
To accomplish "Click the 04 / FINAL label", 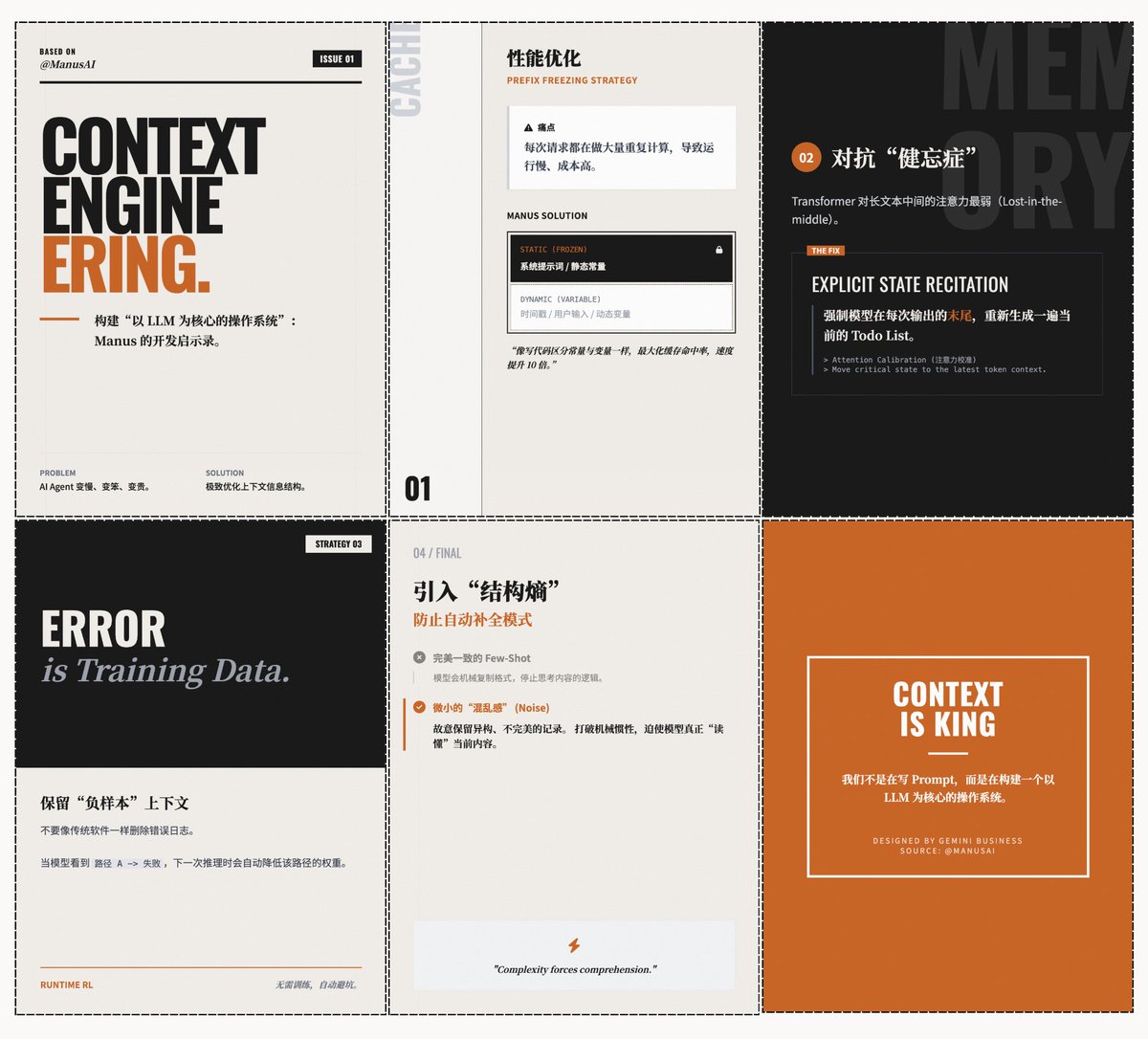I will click(x=437, y=553).
